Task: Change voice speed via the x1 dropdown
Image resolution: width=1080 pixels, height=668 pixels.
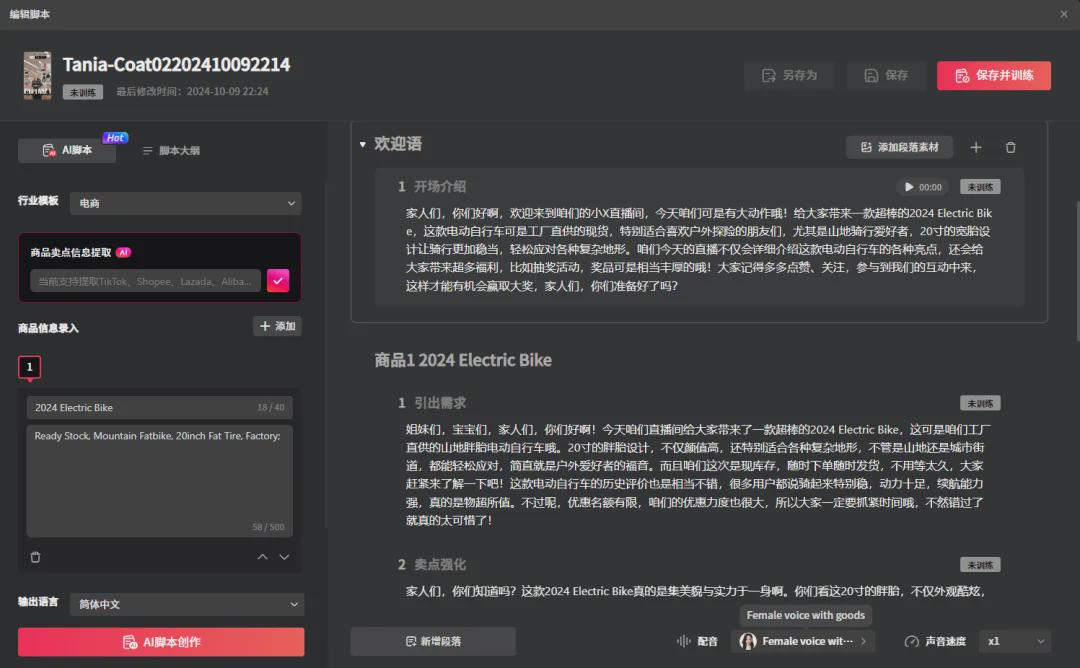Action: [x=1014, y=641]
